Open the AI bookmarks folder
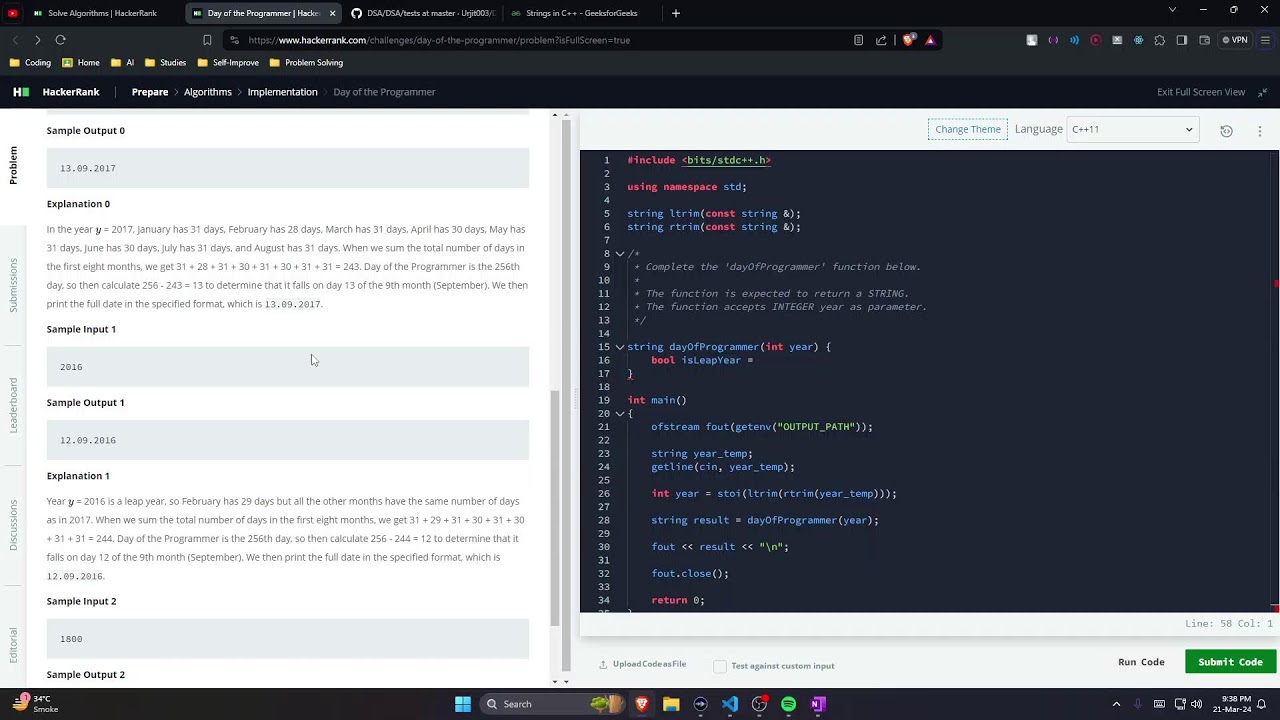 (122, 62)
